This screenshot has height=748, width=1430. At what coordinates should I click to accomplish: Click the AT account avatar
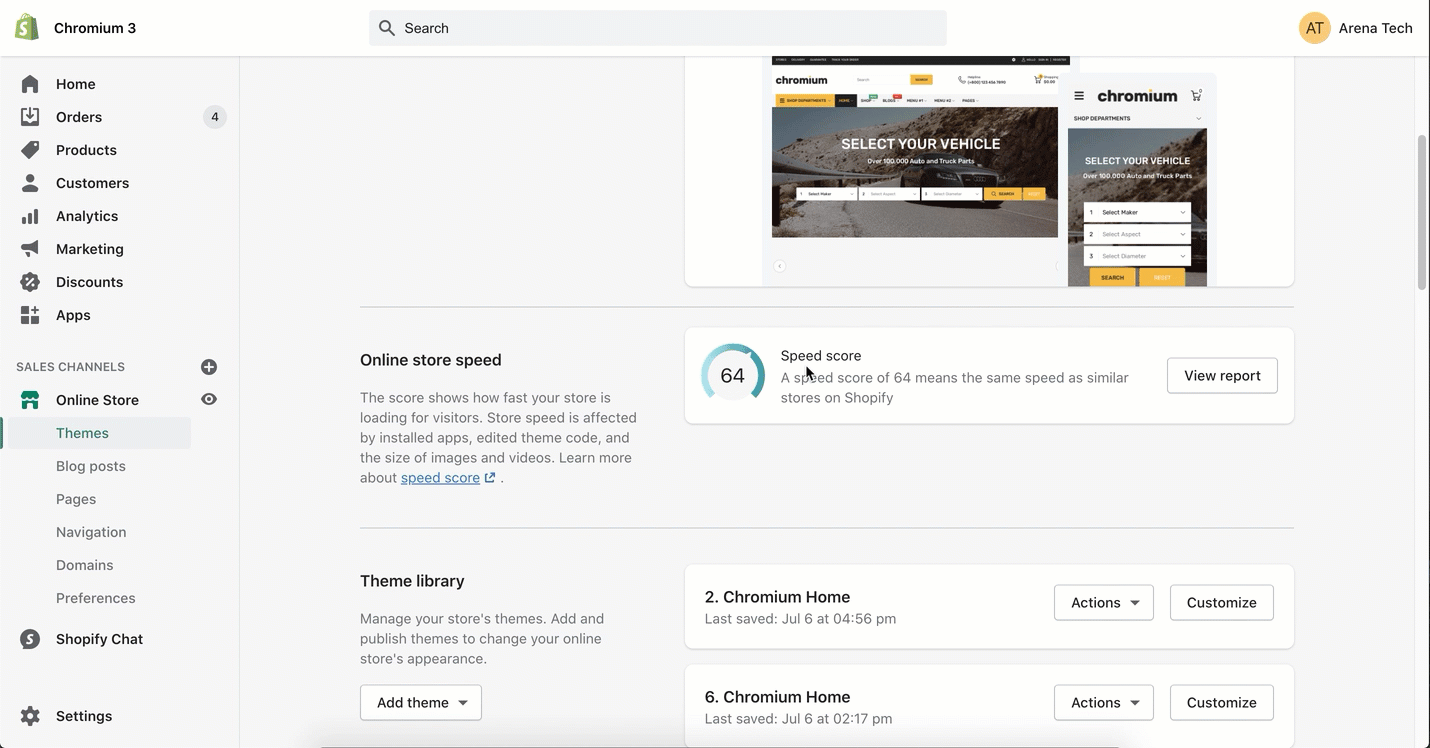click(x=1315, y=28)
